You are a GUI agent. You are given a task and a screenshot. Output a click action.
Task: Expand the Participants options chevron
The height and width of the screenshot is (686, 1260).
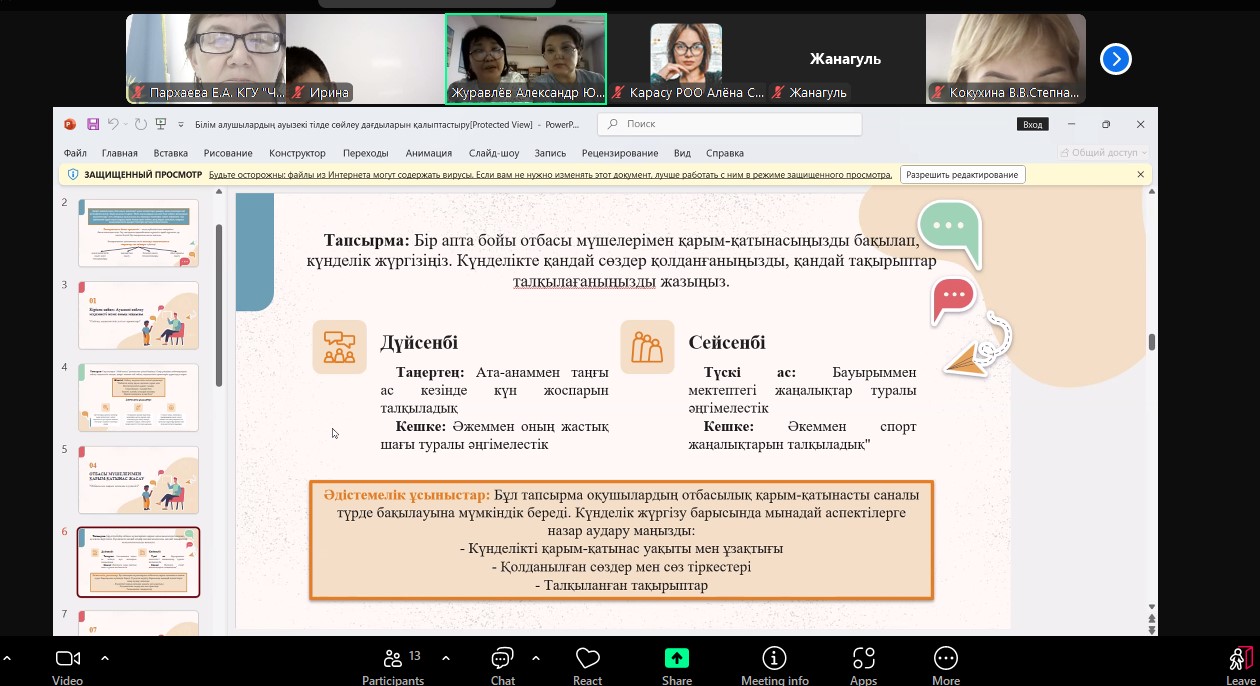pyautogui.click(x=446, y=658)
